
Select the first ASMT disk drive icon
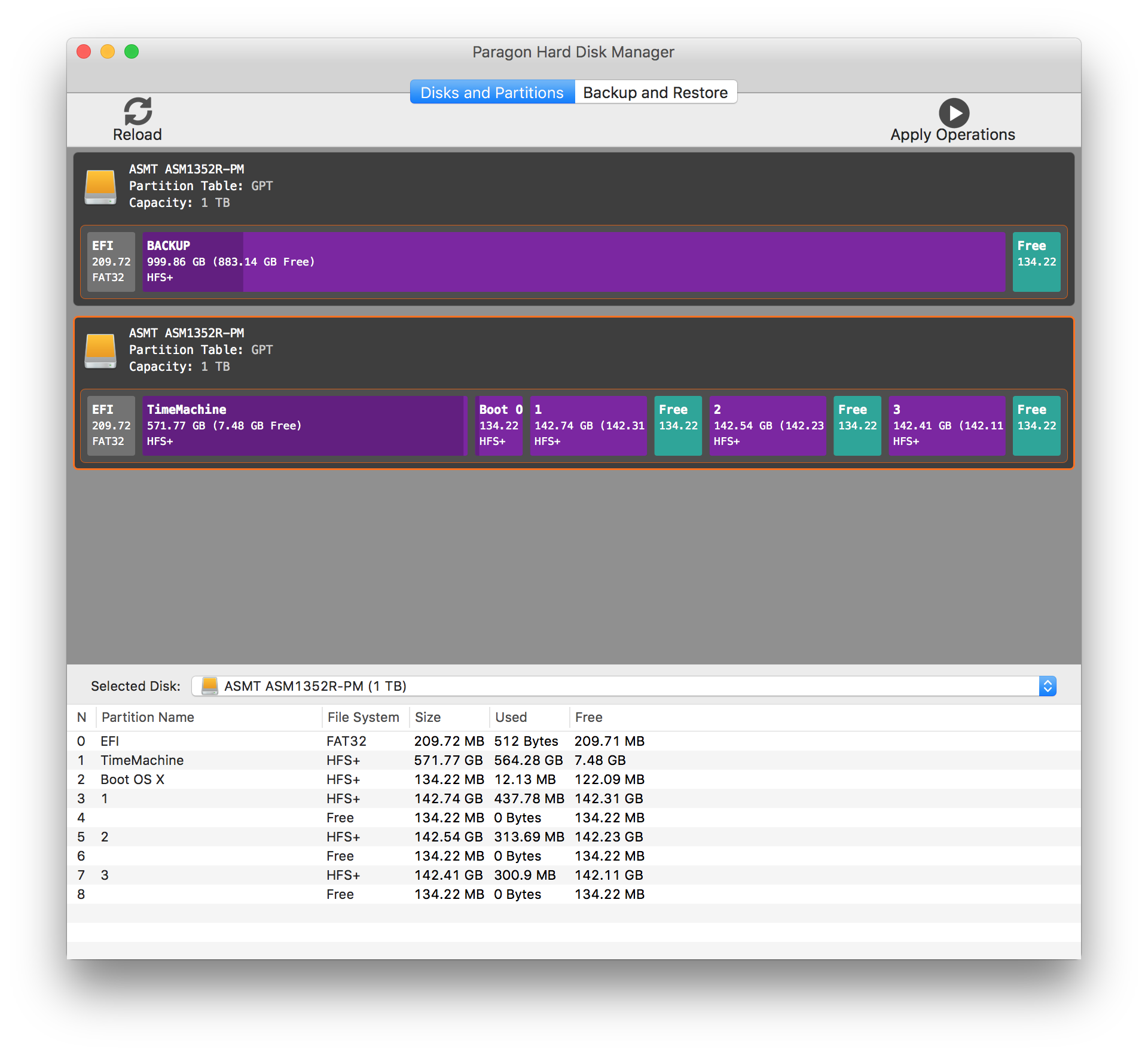100,187
